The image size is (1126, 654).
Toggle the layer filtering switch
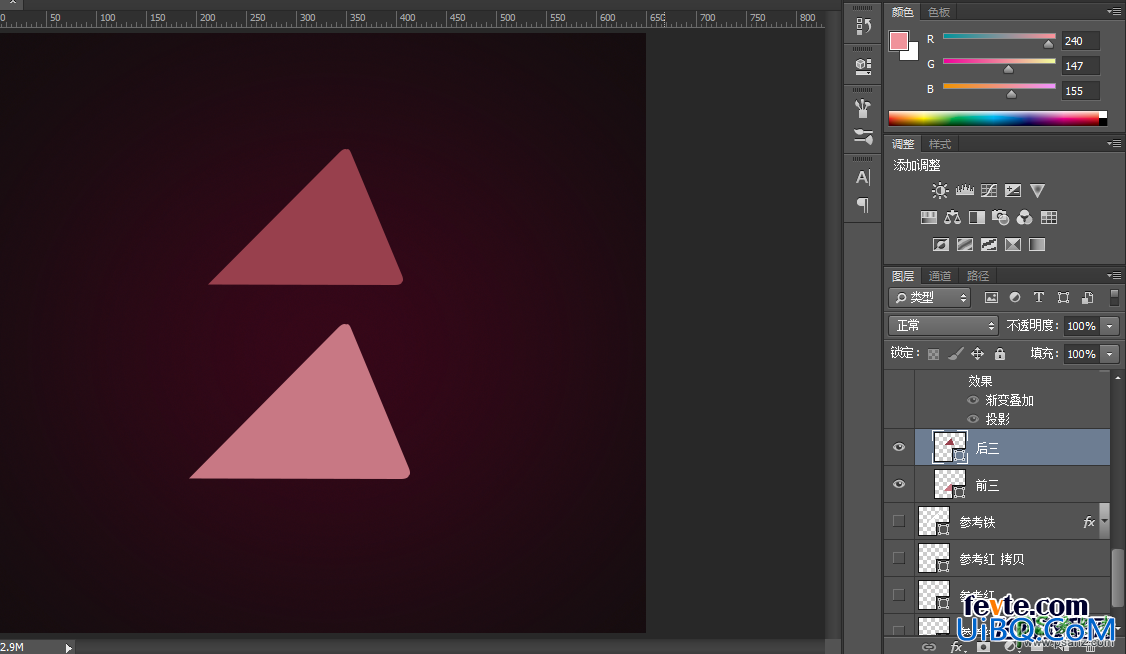pyautogui.click(x=1115, y=297)
